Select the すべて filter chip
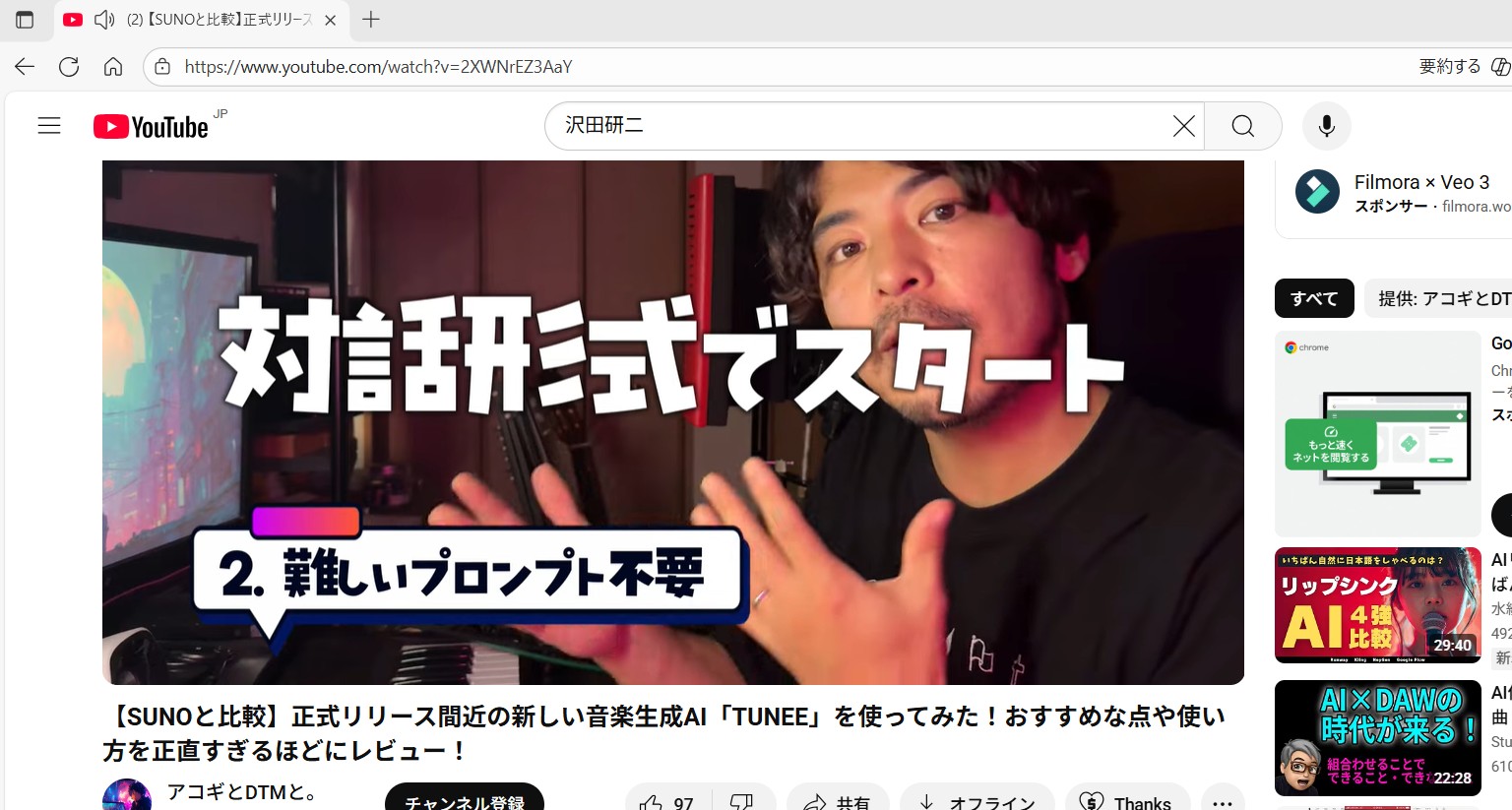1512x810 pixels. tap(1313, 298)
